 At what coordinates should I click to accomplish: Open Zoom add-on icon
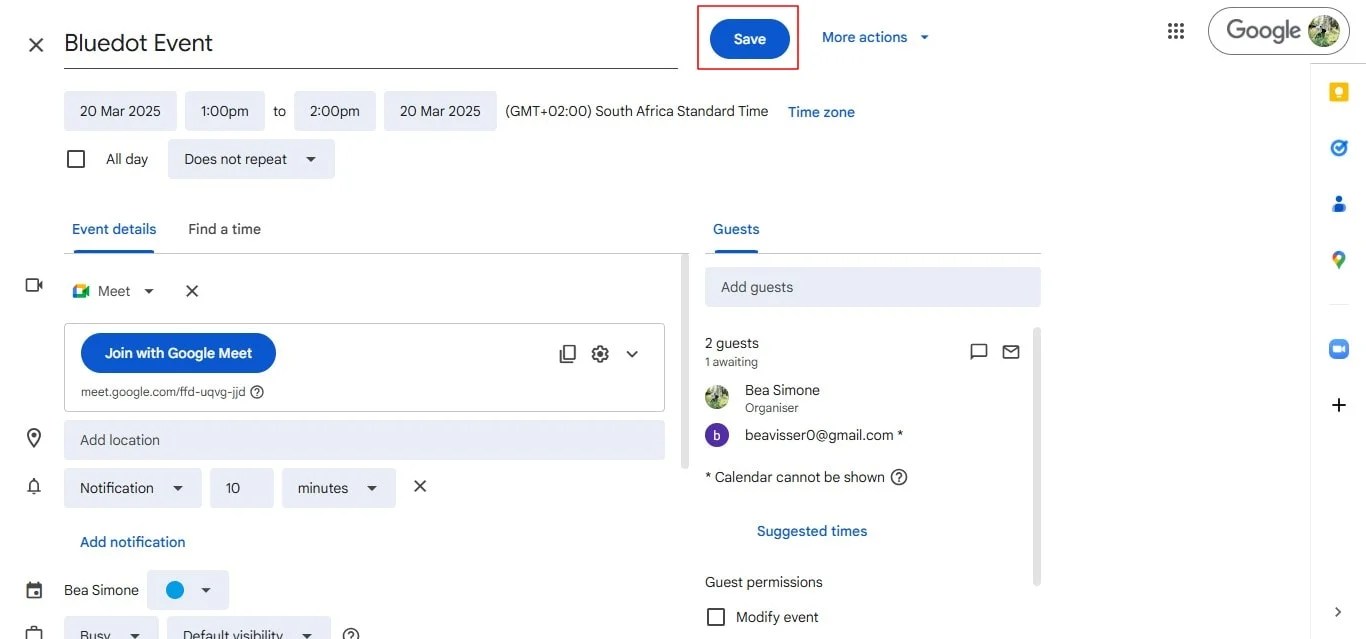coord(1339,349)
